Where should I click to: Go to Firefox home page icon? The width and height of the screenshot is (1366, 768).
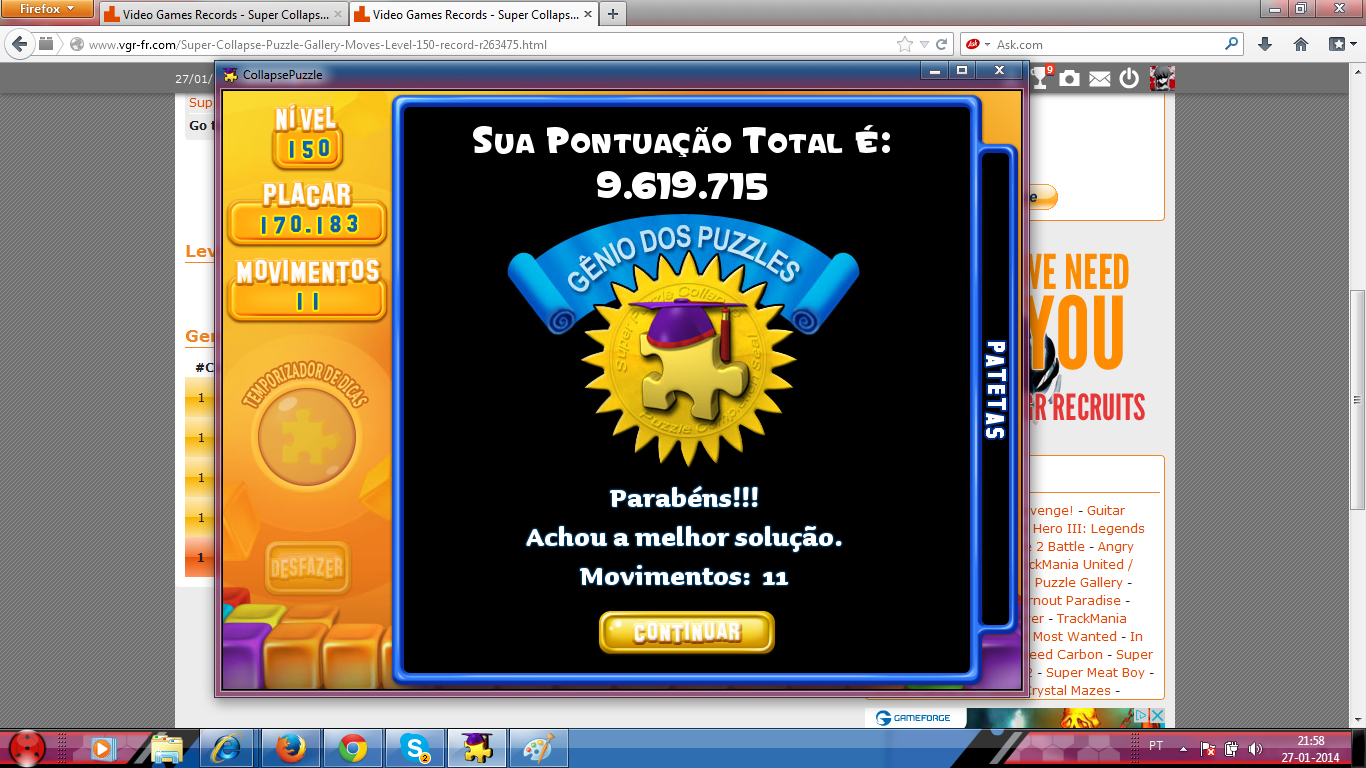(1301, 44)
